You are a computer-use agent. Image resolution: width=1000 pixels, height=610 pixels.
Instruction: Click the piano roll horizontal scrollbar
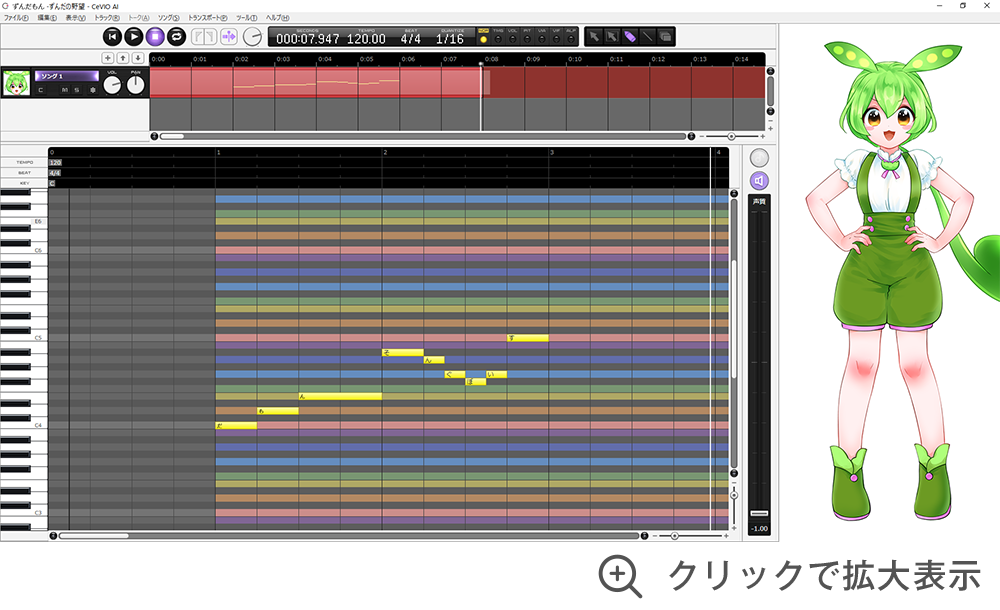(349, 536)
